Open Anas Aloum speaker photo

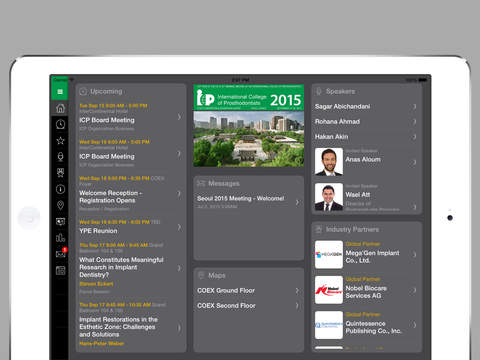pyautogui.click(x=329, y=162)
